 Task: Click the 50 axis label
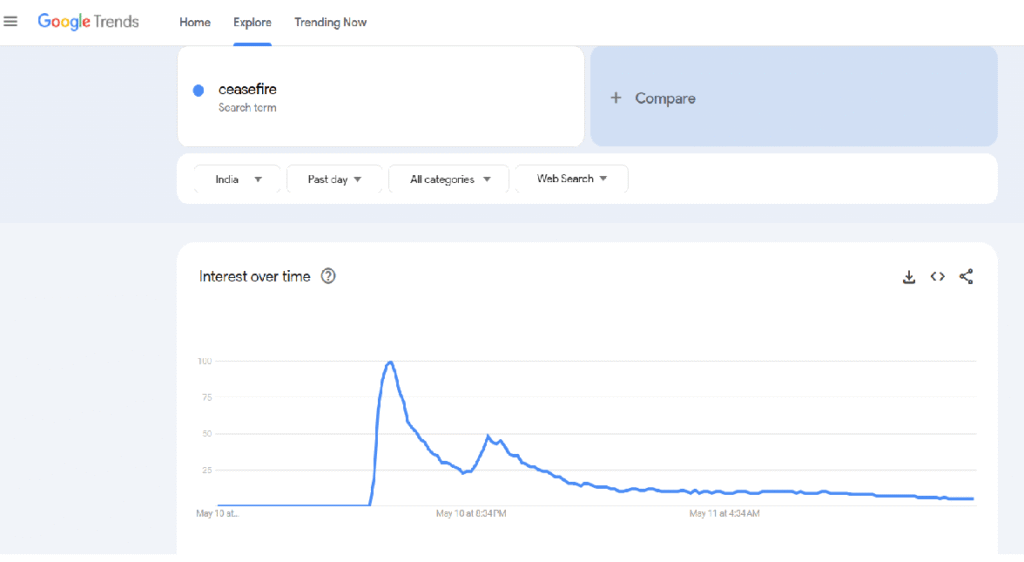[x=207, y=433]
